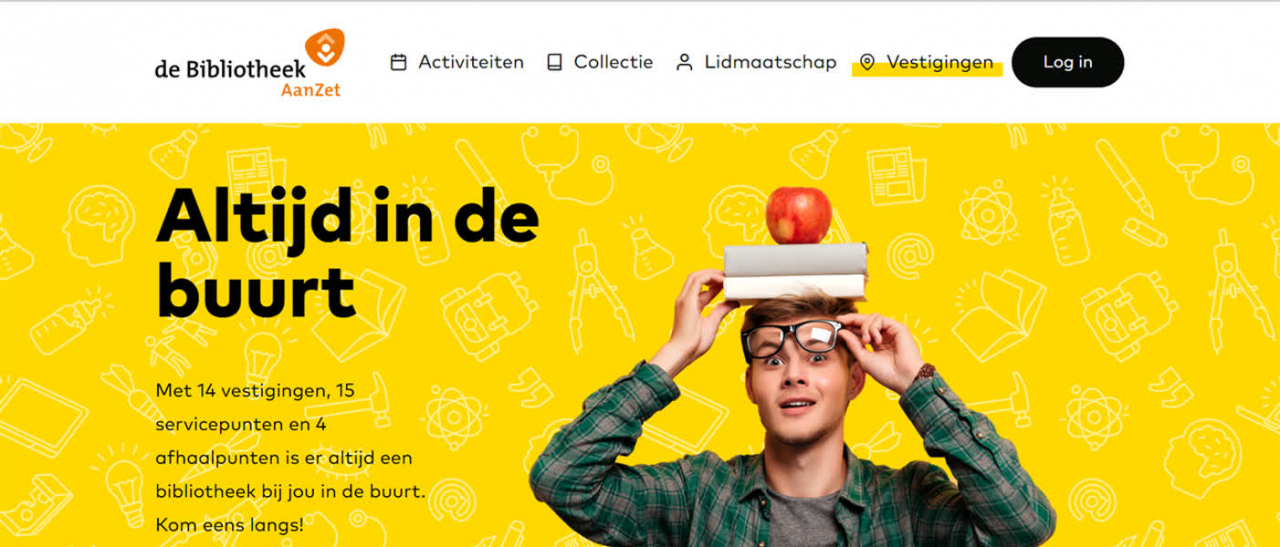
Task: Click the person icon beside Lidmaatschap
Action: click(684, 62)
